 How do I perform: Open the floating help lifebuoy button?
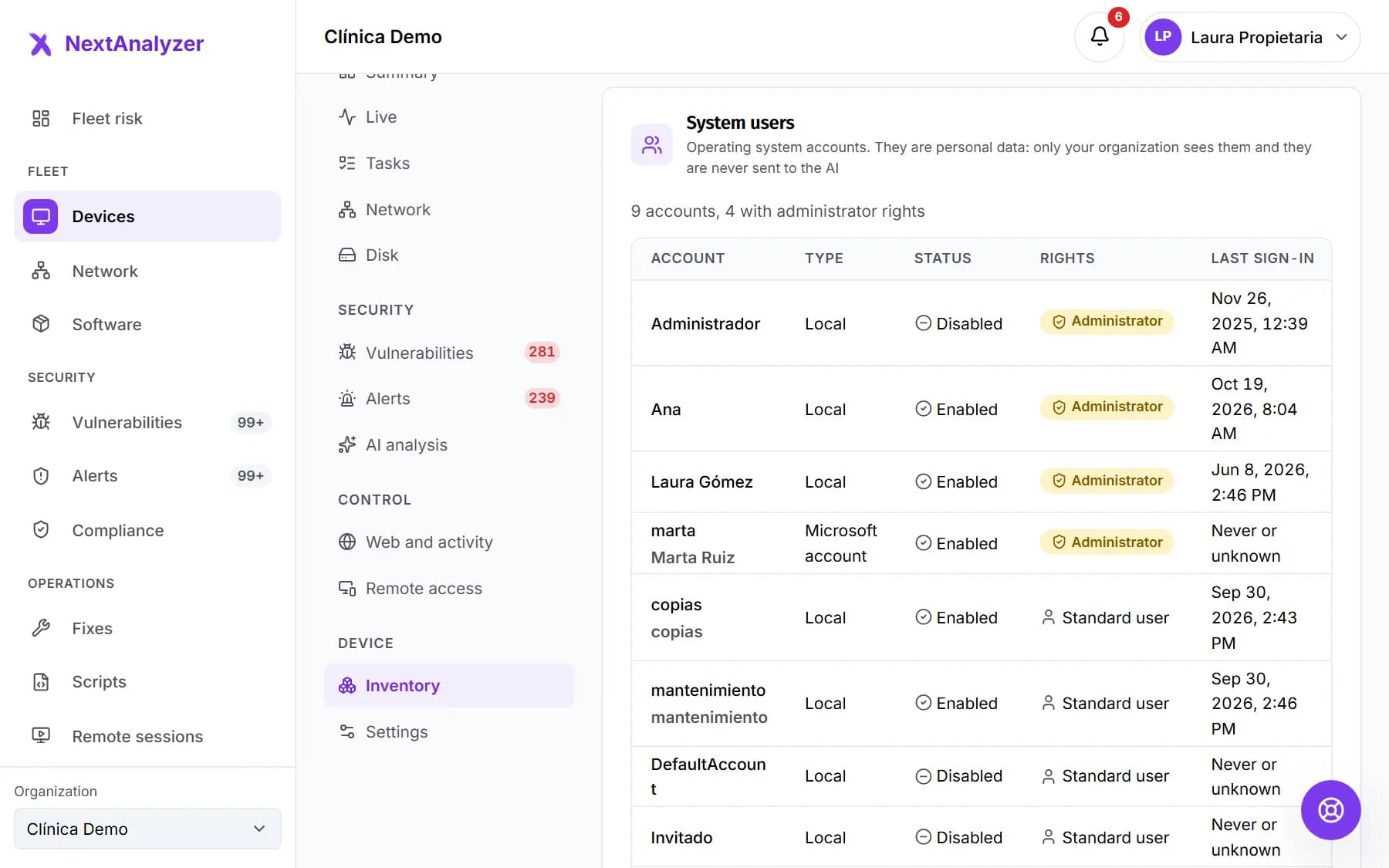tap(1330, 810)
